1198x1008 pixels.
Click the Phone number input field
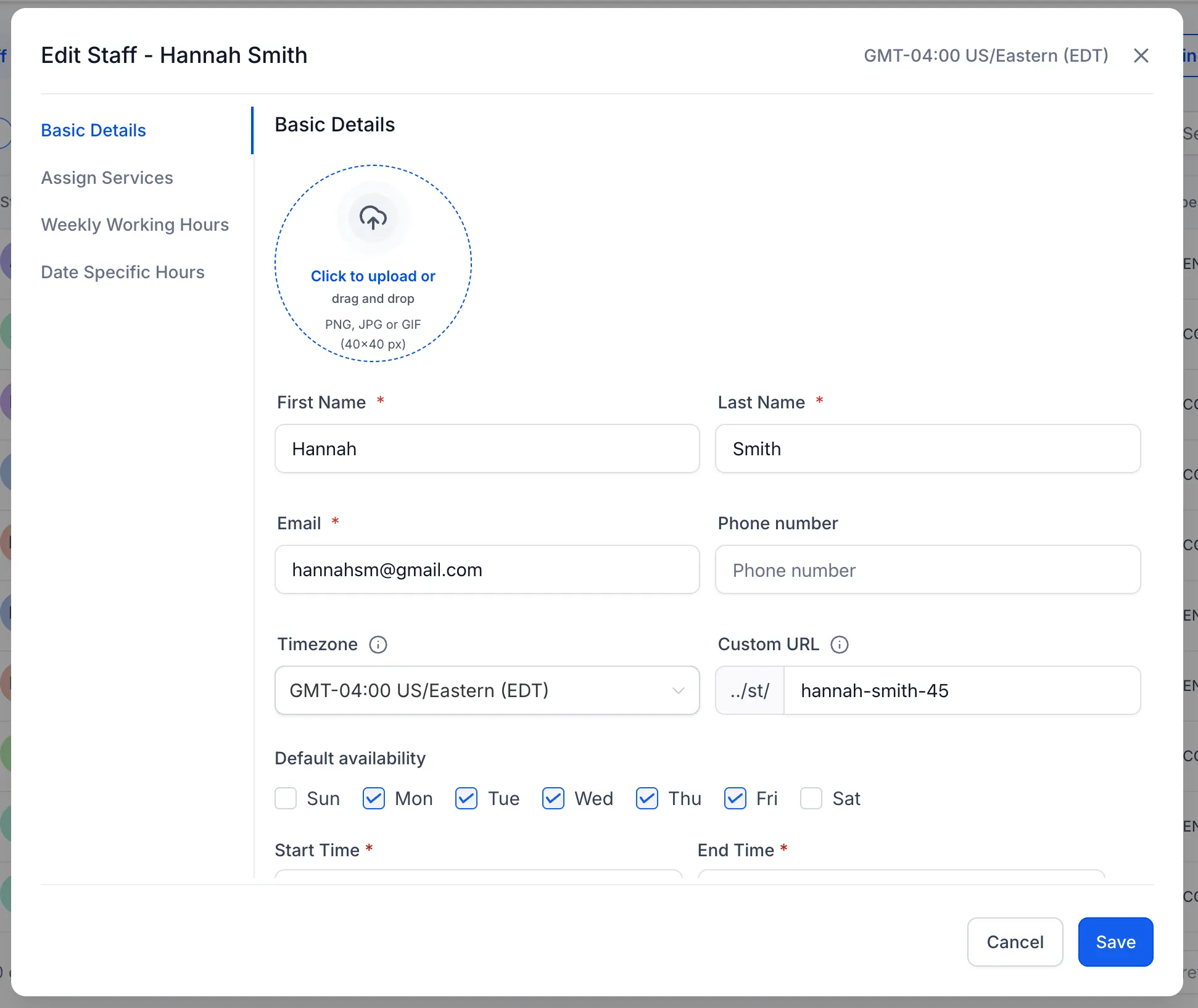927,570
